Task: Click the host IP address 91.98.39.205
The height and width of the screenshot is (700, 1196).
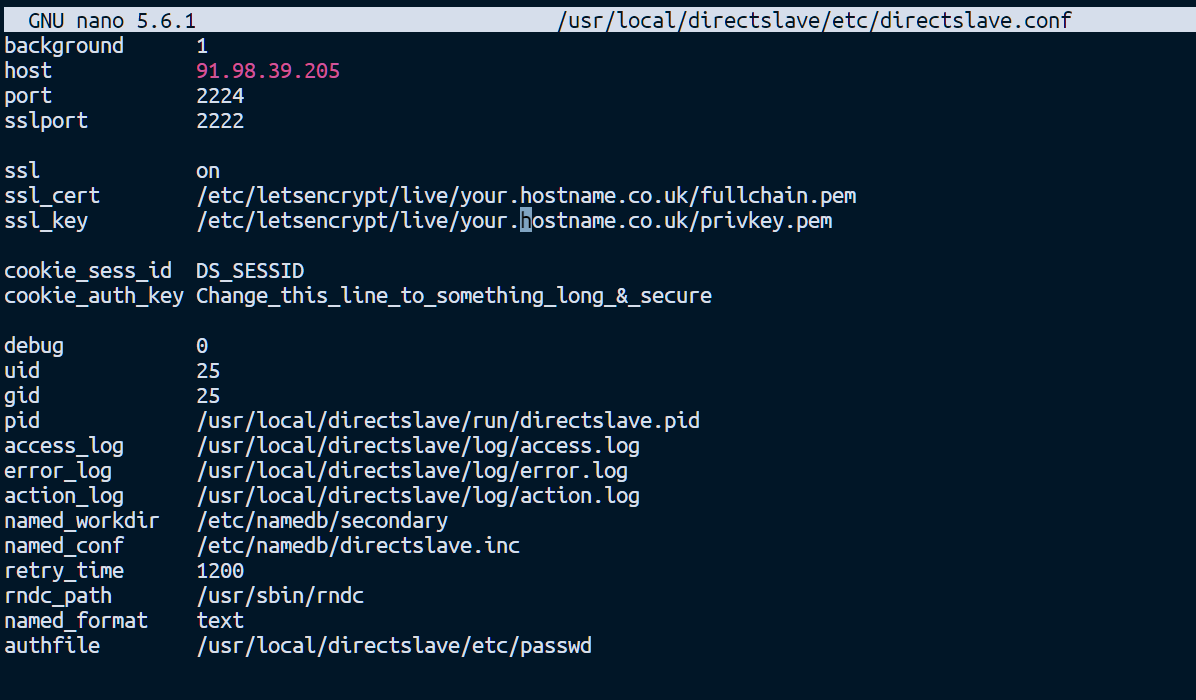Action: click(268, 71)
